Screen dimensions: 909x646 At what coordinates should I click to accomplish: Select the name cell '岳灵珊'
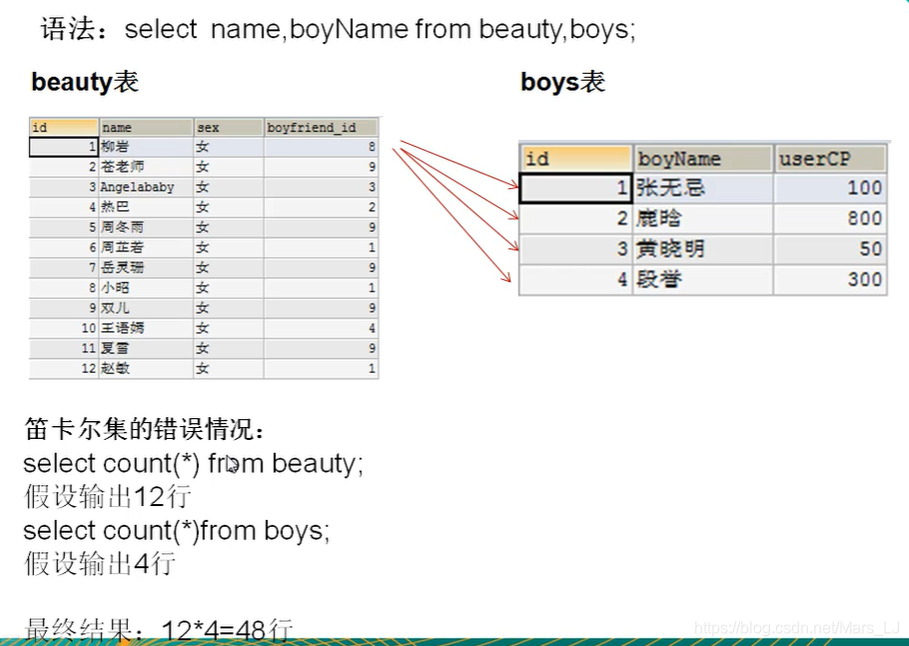click(x=146, y=267)
